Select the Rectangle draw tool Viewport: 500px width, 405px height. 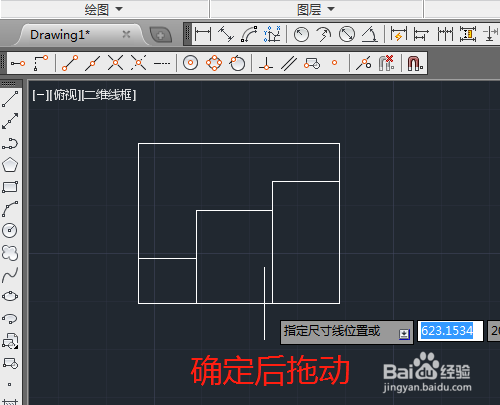pos(10,187)
